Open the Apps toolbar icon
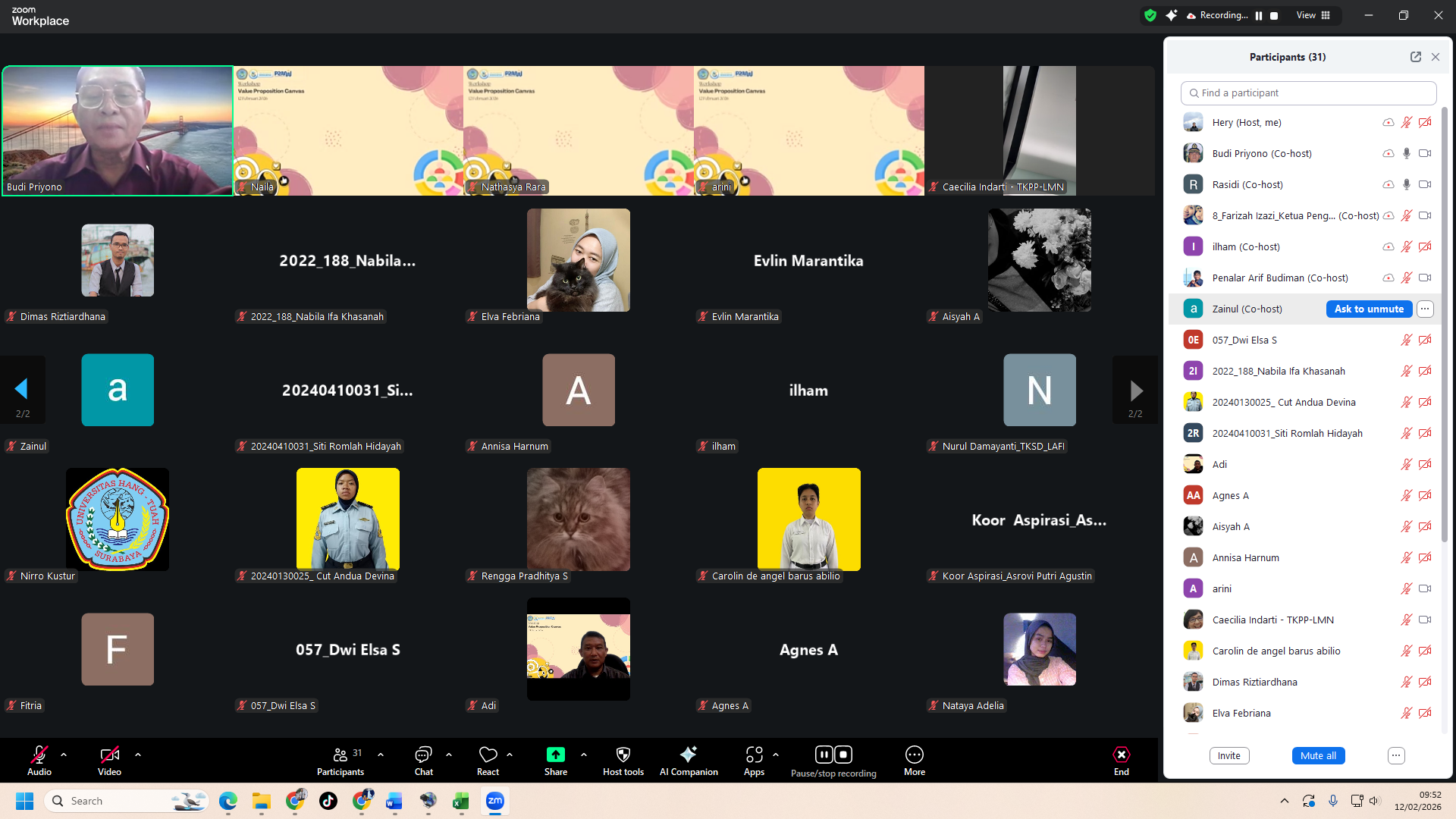Image resolution: width=1456 pixels, height=819 pixels. [754, 755]
